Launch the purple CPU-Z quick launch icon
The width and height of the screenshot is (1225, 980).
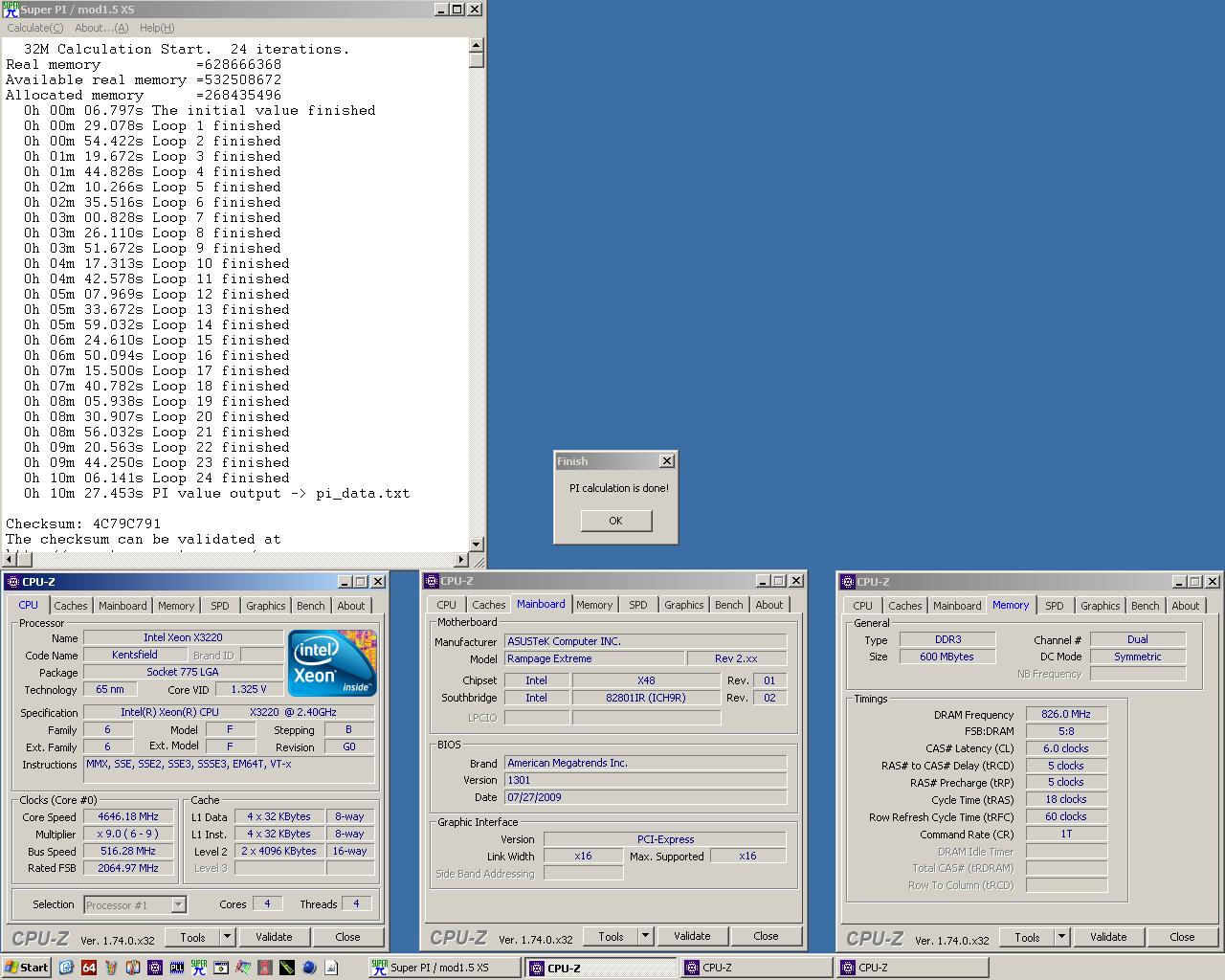(x=155, y=968)
